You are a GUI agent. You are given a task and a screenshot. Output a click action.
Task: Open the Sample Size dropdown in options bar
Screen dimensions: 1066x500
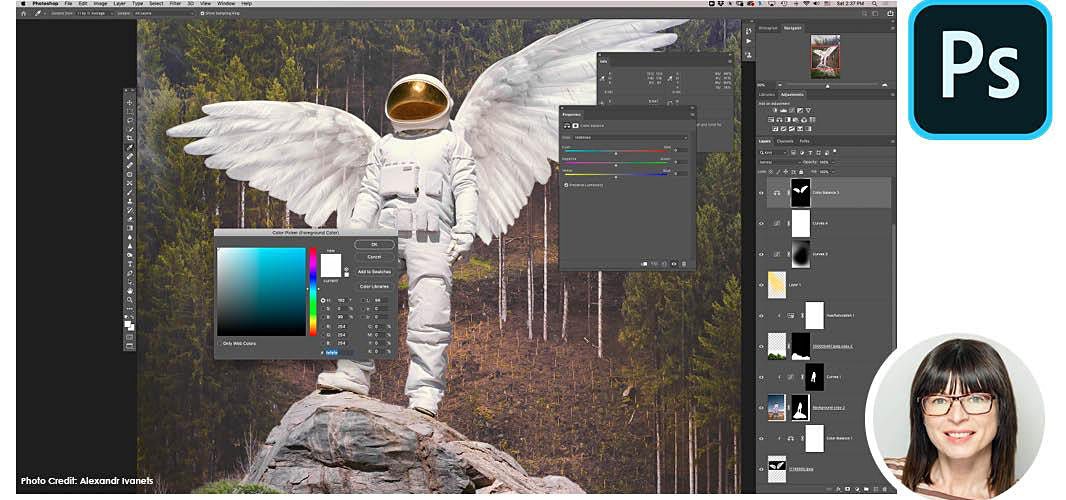[95, 14]
